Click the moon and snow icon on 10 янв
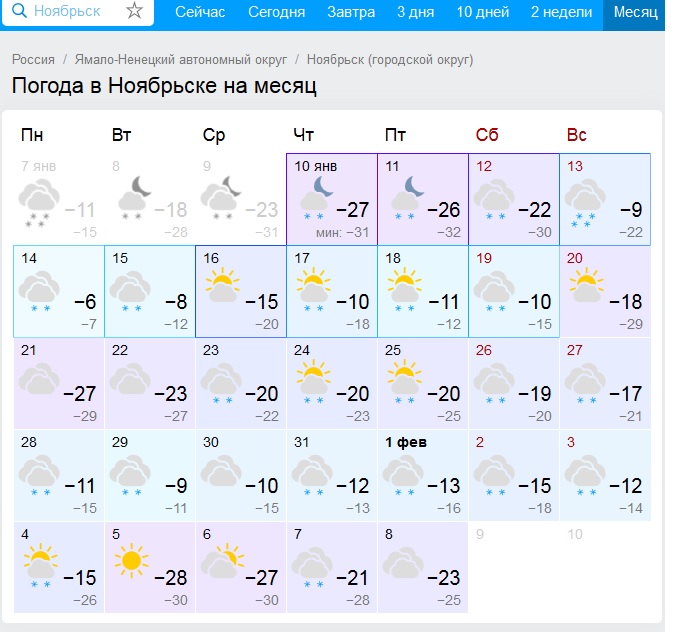Screen dimensions: 675x632 [x=317, y=198]
